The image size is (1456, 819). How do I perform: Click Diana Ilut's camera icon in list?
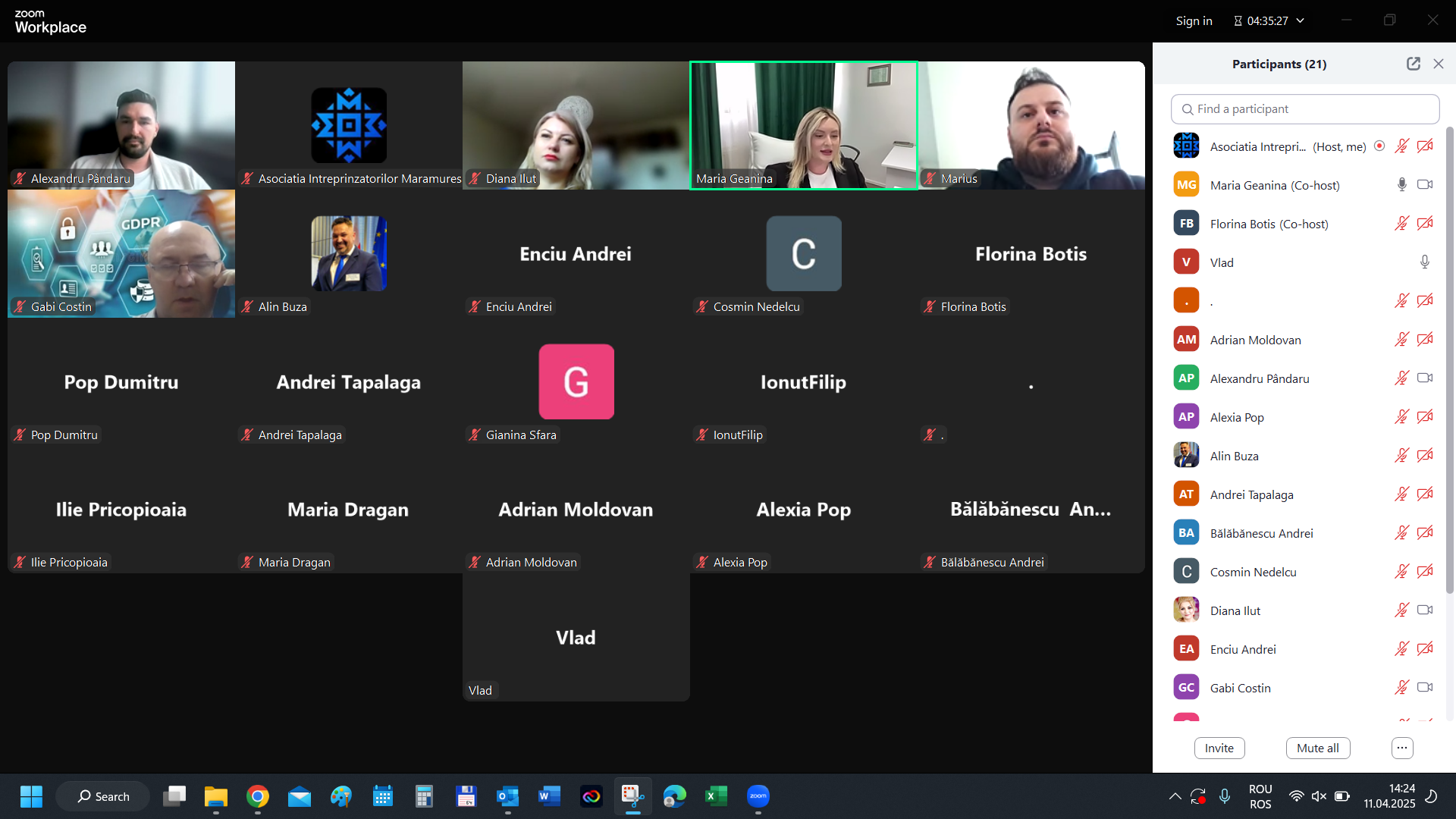1425,610
